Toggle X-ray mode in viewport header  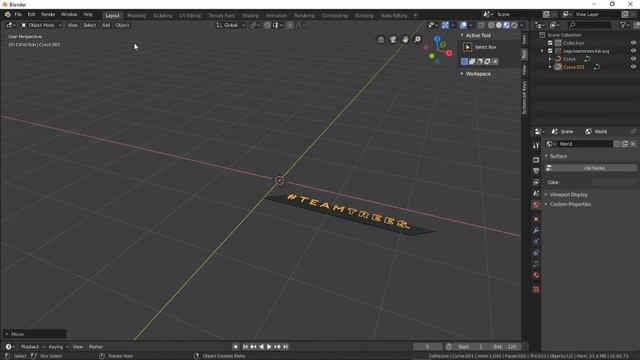(x=481, y=25)
